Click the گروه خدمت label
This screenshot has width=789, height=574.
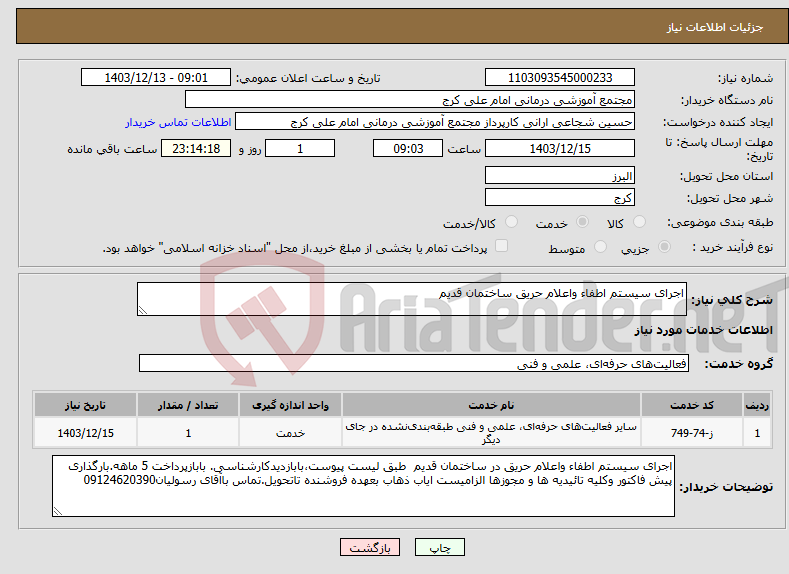(738, 364)
